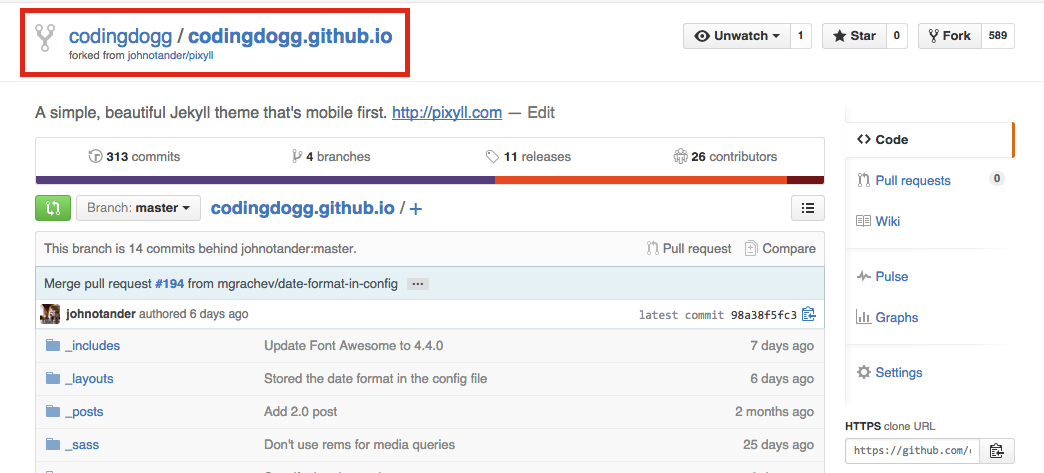The height and width of the screenshot is (473, 1044).
Task: View the stargazers count of 0
Action: pyautogui.click(x=897, y=36)
